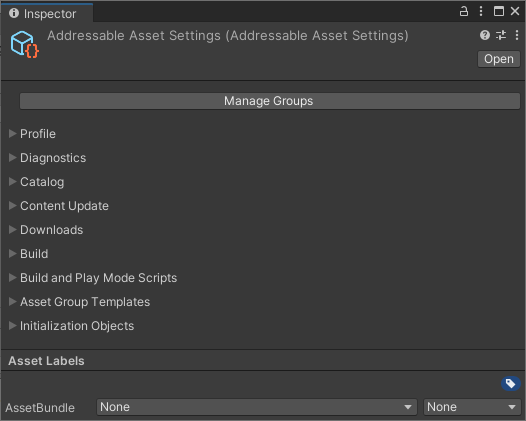This screenshot has width=526, height=421.
Task: Click the preset sliders icon
Action: tap(501, 35)
